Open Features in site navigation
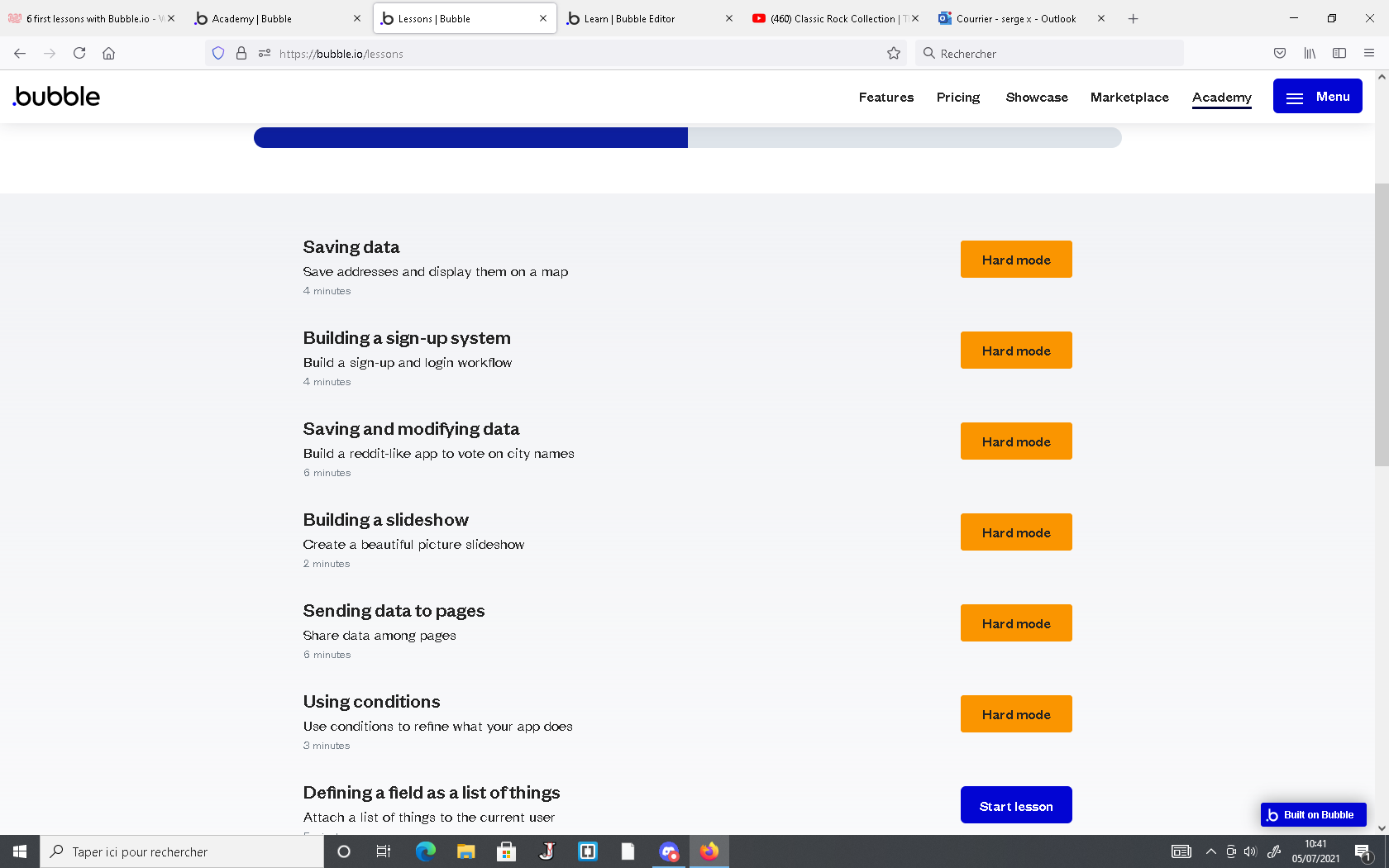This screenshot has height=868, width=1389. (x=886, y=98)
